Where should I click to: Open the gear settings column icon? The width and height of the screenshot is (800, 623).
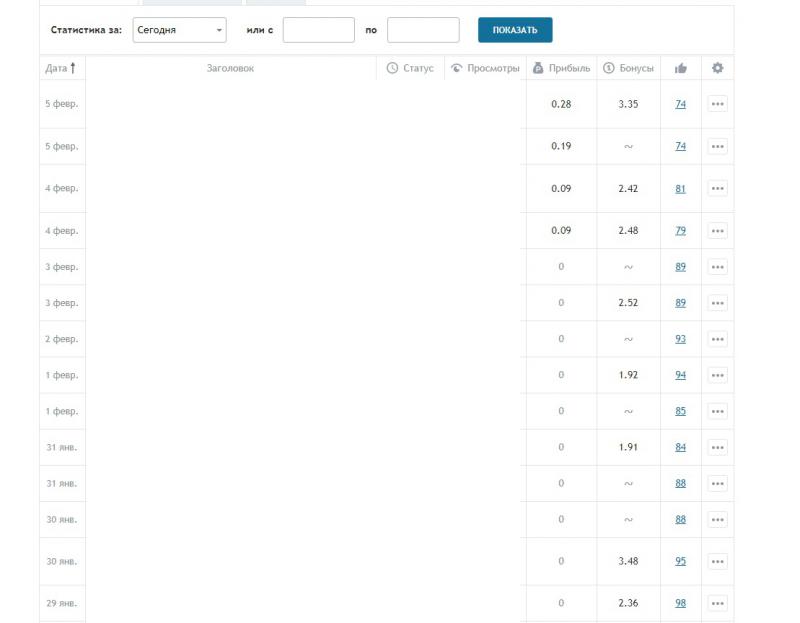coord(717,68)
